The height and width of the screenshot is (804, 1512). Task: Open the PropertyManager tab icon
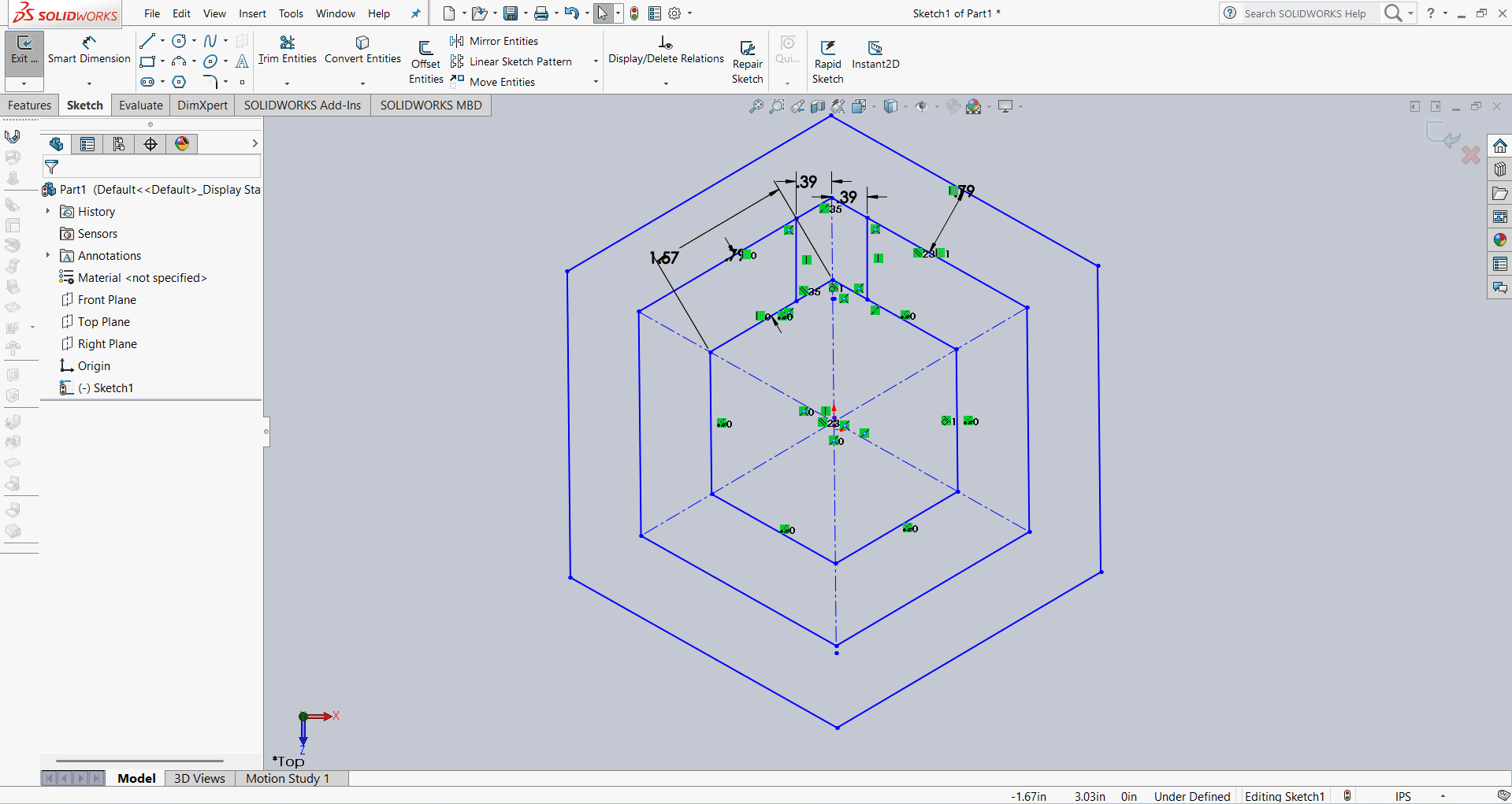87,143
